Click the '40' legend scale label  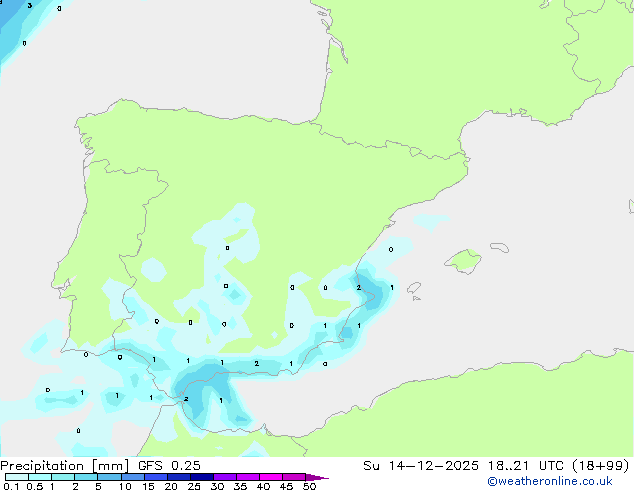263,486
